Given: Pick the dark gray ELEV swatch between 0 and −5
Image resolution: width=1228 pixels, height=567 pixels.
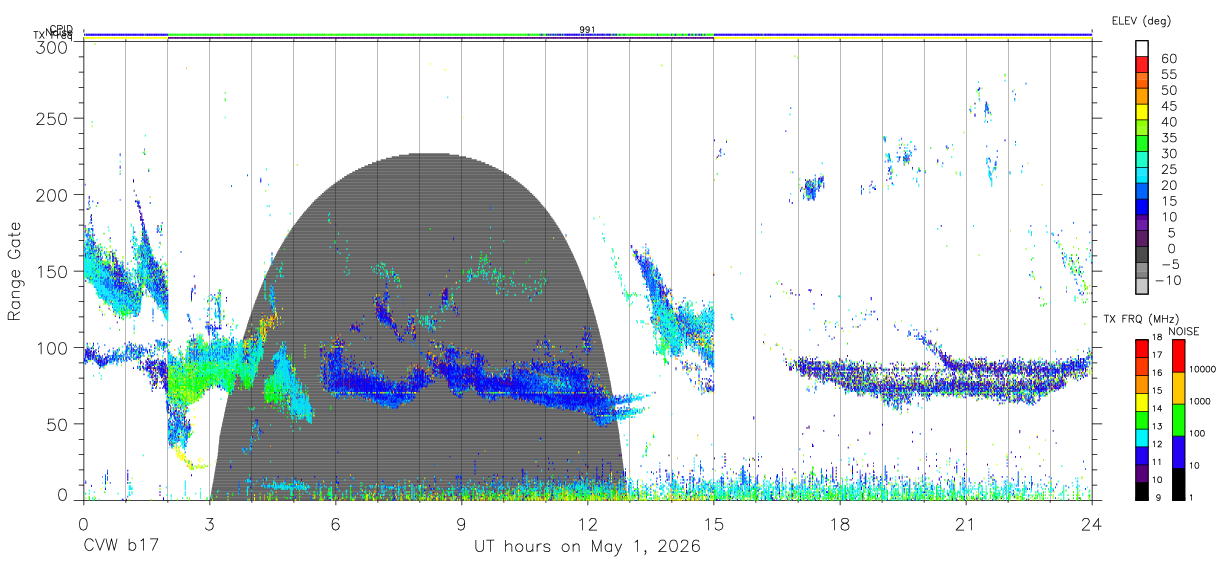Looking at the screenshot, I should pos(1142,256).
